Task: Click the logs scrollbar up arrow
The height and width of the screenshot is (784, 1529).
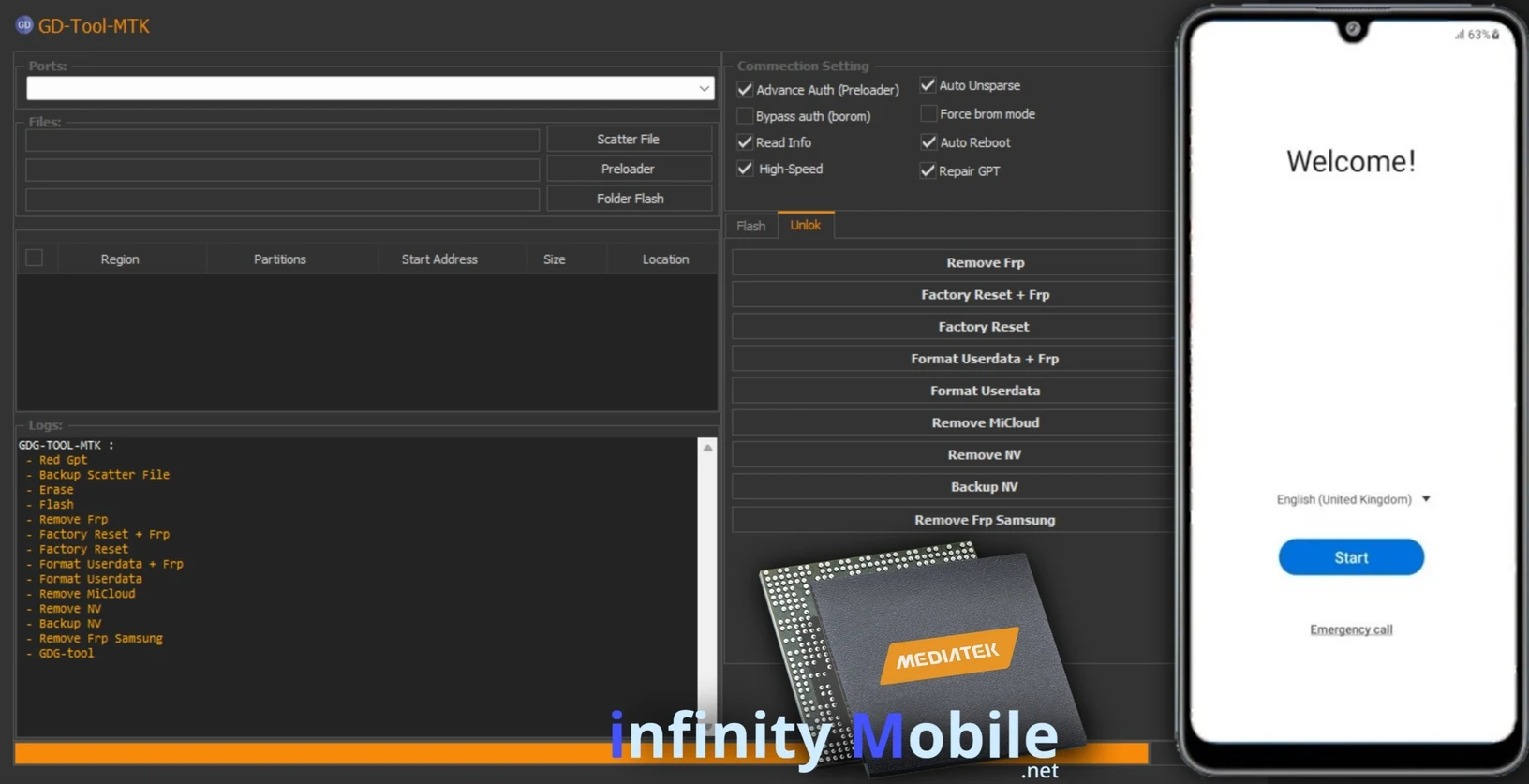Action: 707,448
